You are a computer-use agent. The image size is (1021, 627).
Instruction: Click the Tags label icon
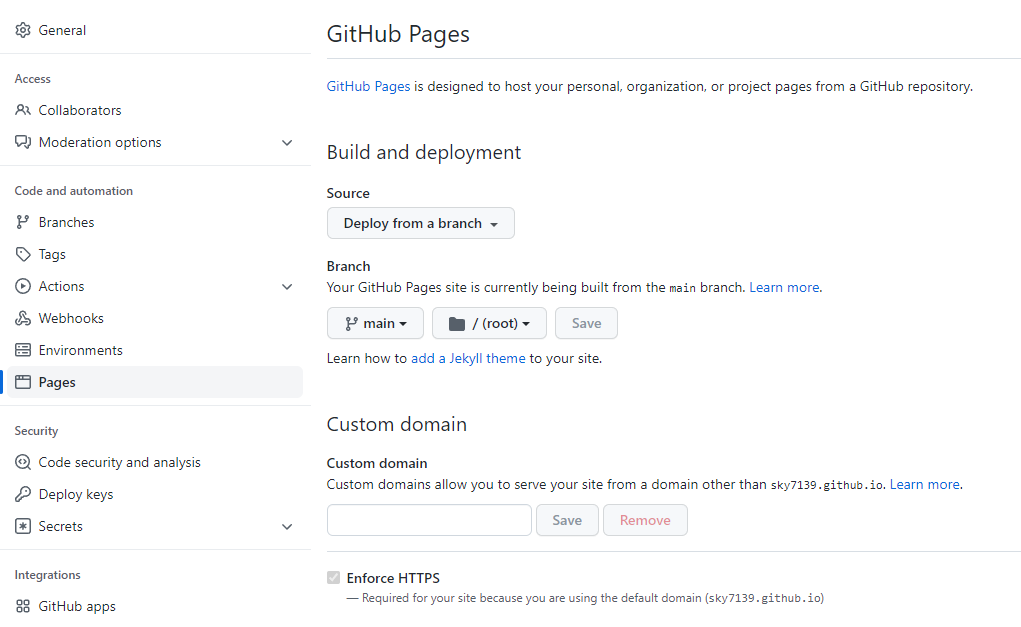tap(23, 254)
